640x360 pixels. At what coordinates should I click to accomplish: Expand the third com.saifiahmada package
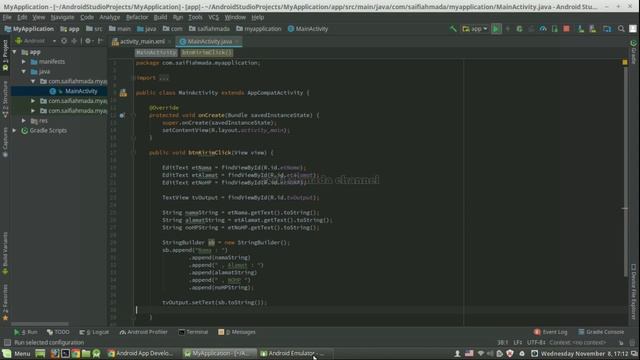(33, 111)
